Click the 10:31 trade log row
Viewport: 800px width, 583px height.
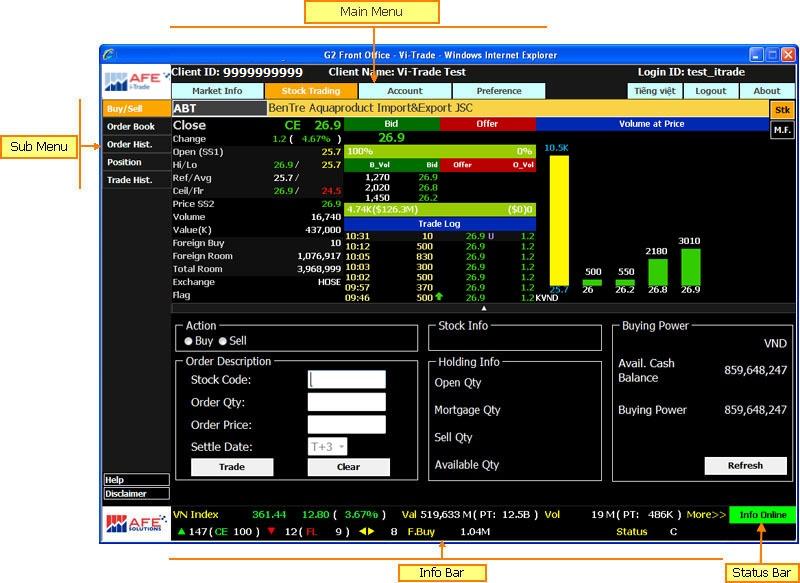pyautogui.click(x=440, y=236)
